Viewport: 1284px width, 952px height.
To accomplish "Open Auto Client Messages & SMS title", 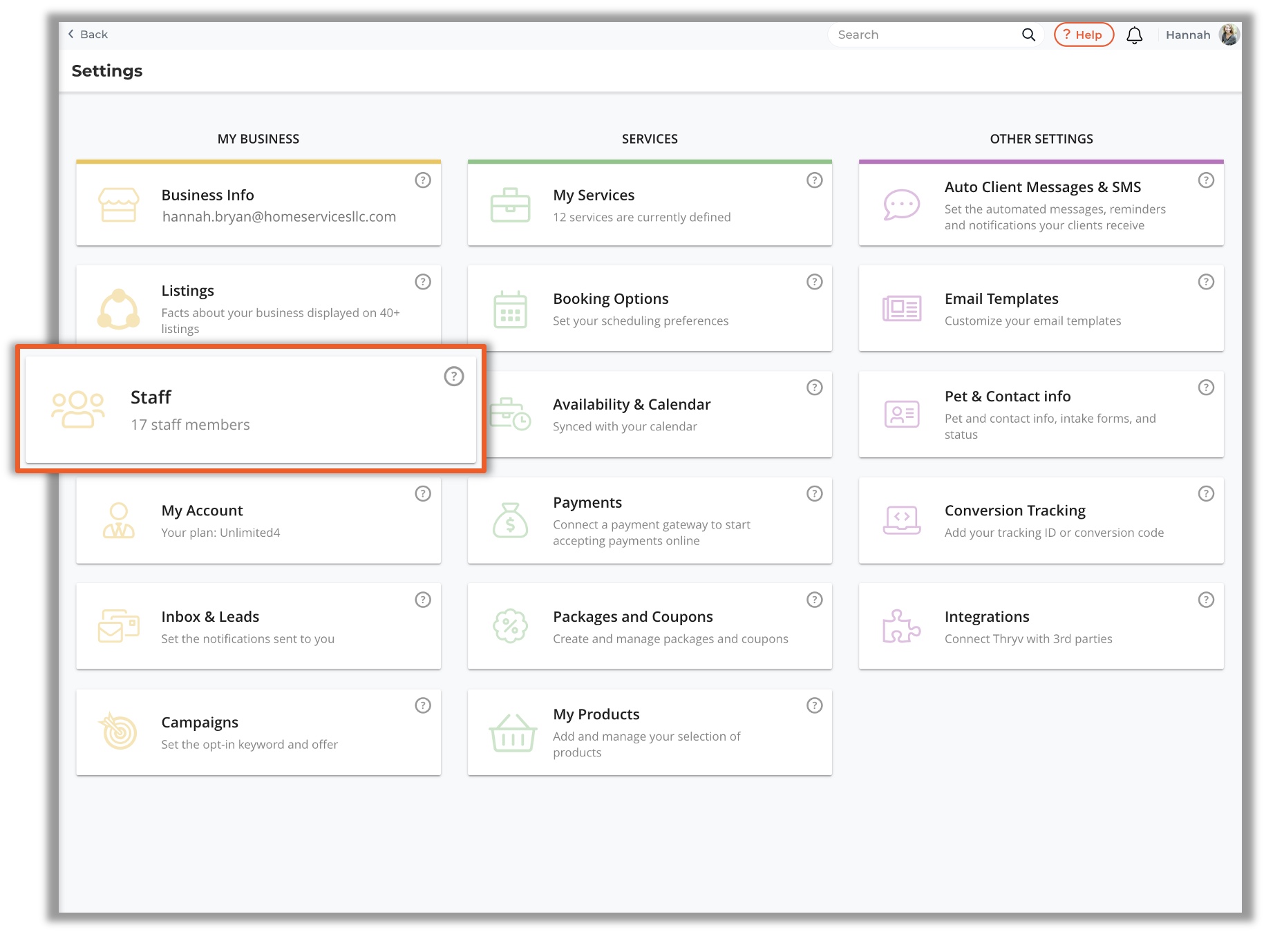I will [1042, 187].
